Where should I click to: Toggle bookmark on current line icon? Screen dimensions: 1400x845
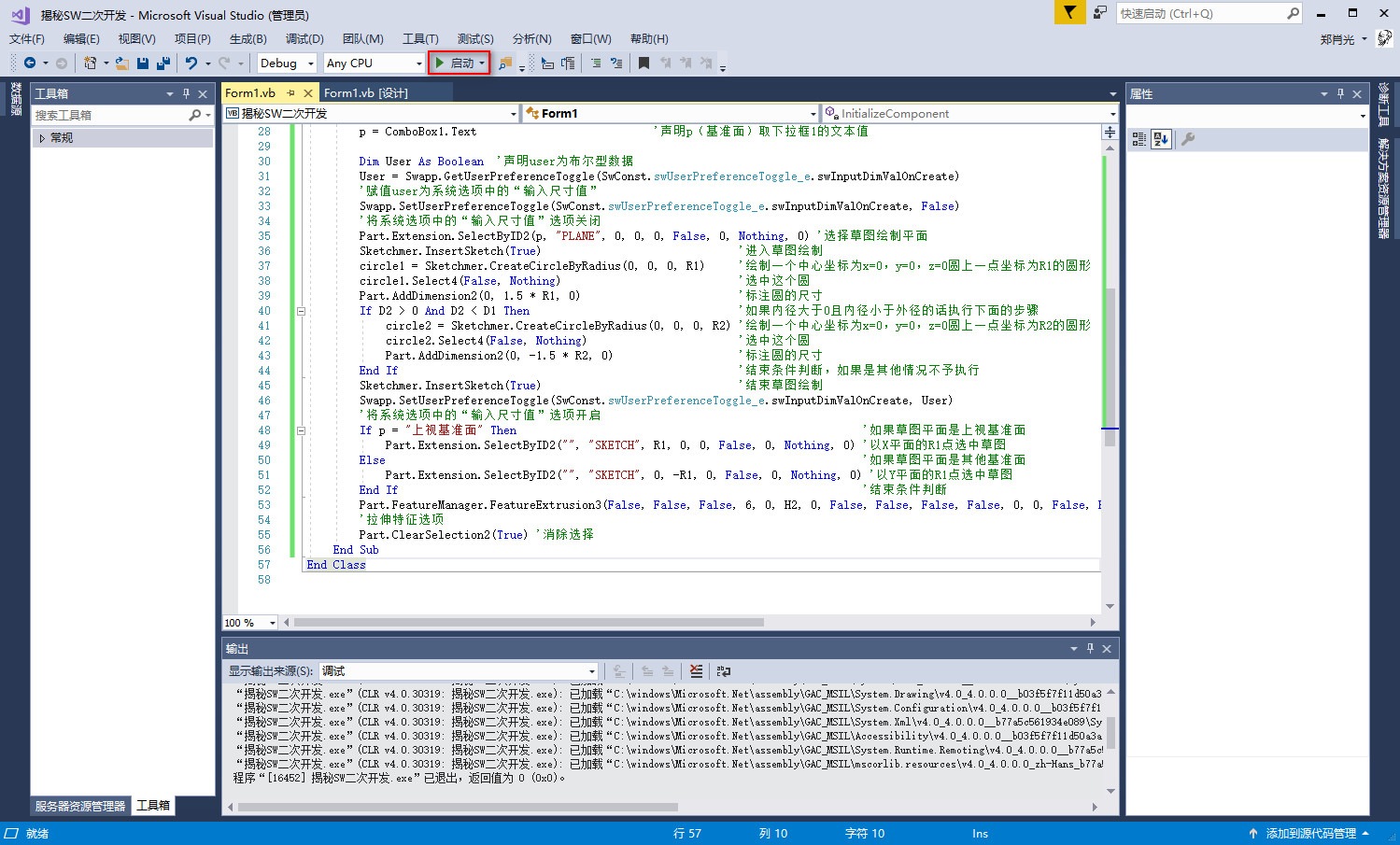pyautogui.click(x=643, y=63)
